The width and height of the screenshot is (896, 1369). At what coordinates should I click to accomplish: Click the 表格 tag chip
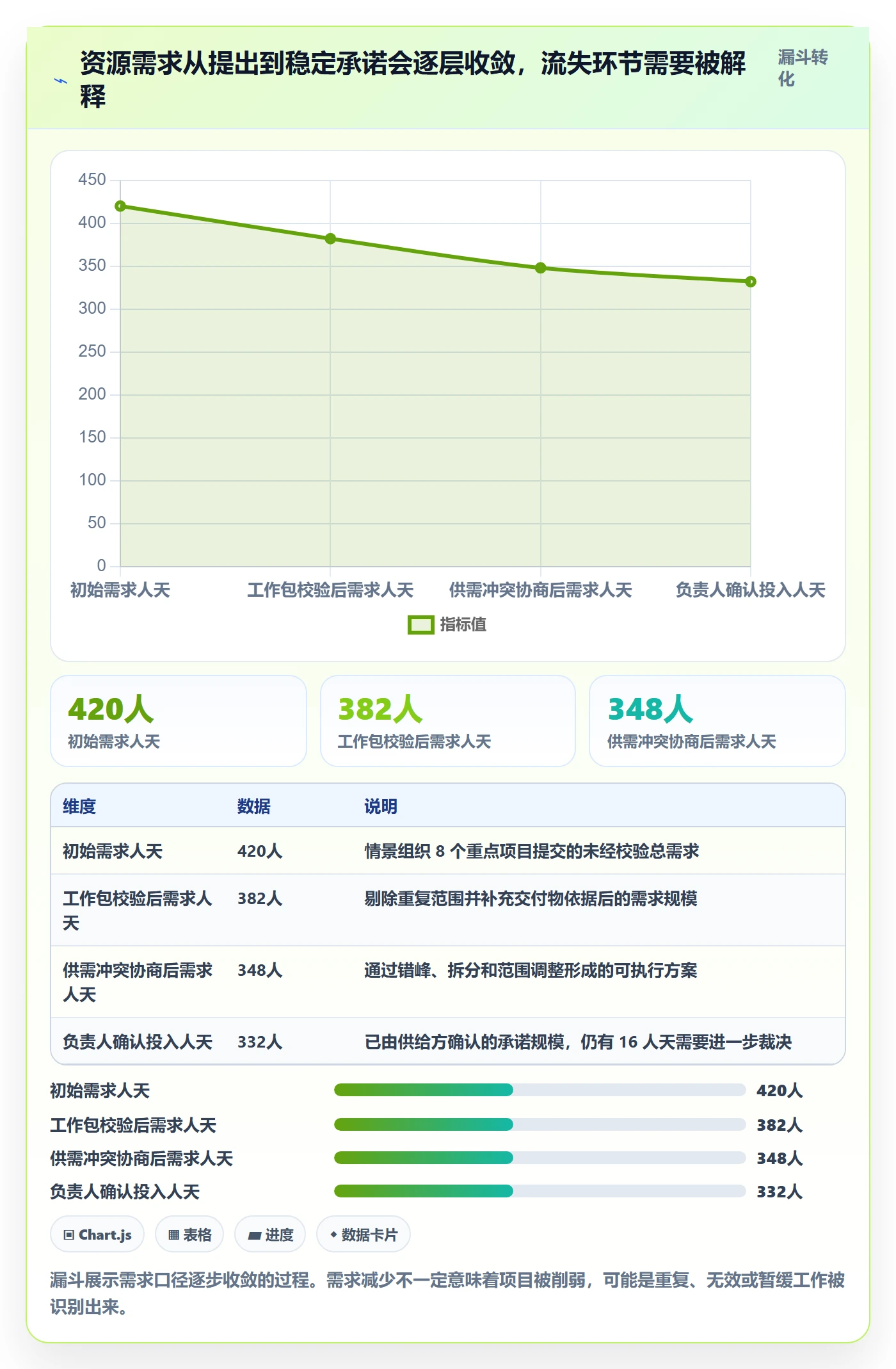pos(189,1235)
